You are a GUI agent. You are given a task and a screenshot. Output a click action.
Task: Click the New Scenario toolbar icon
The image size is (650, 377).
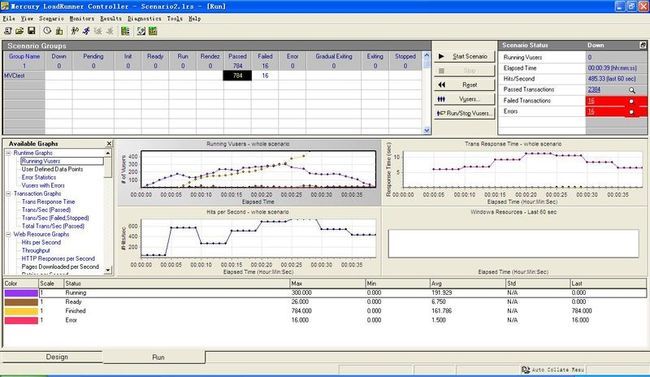(x=7, y=31)
